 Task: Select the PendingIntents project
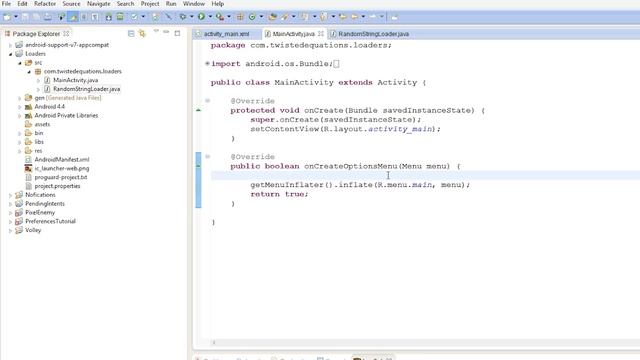coord(44,204)
